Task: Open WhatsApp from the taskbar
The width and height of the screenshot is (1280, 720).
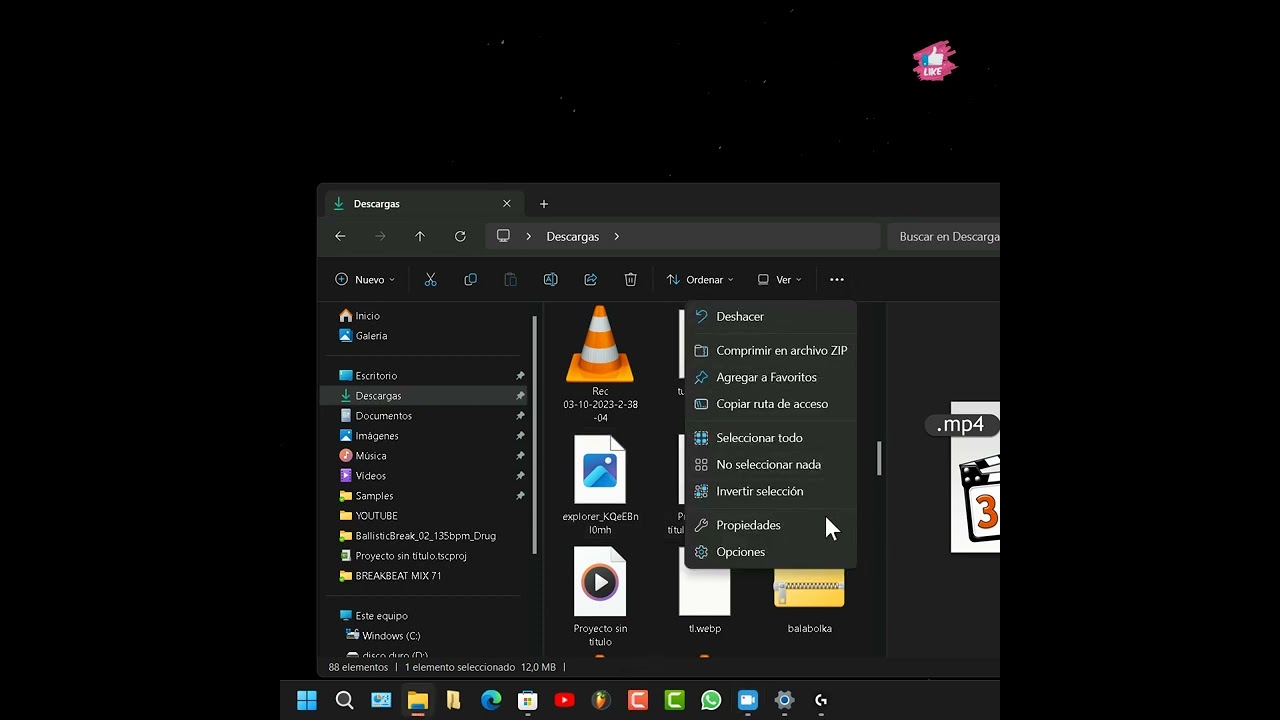Action: 711,700
